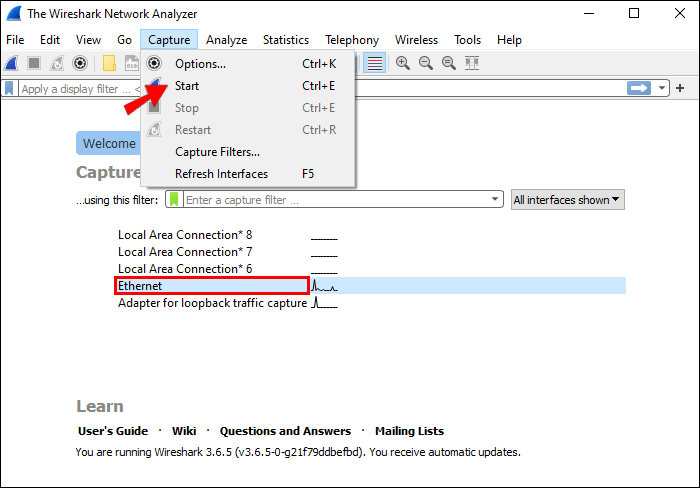Open the Wireless menu
700x488 pixels.
tap(416, 40)
